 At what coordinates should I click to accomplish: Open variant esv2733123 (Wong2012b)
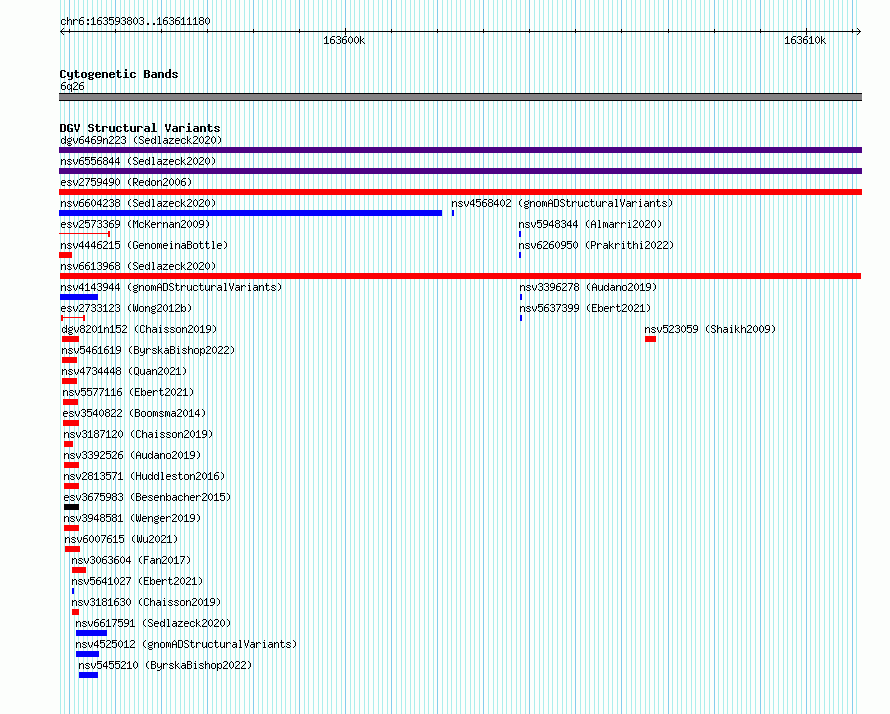[x=126, y=308]
